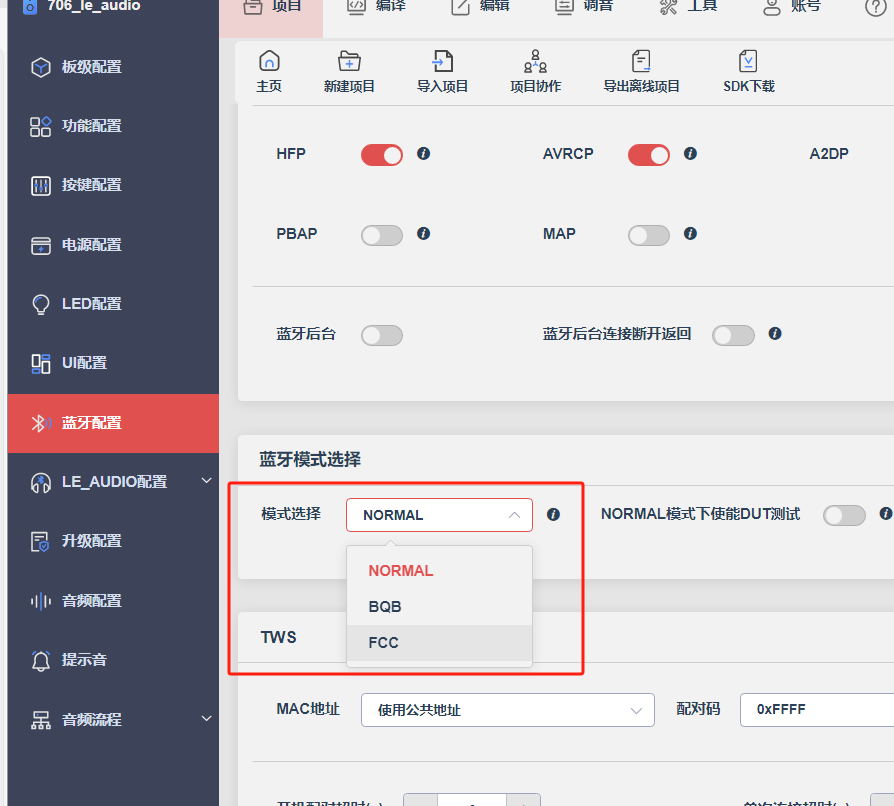This screenshot has width=894, height=806.
Task: Click the 主页 home icon
Action: point(269,60)
